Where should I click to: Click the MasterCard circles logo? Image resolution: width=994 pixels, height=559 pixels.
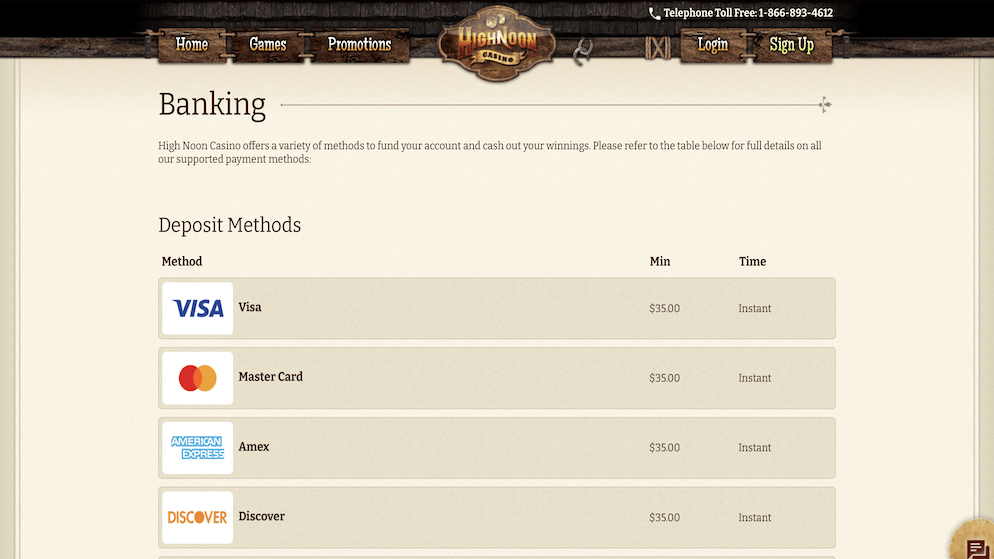point(197,378)
